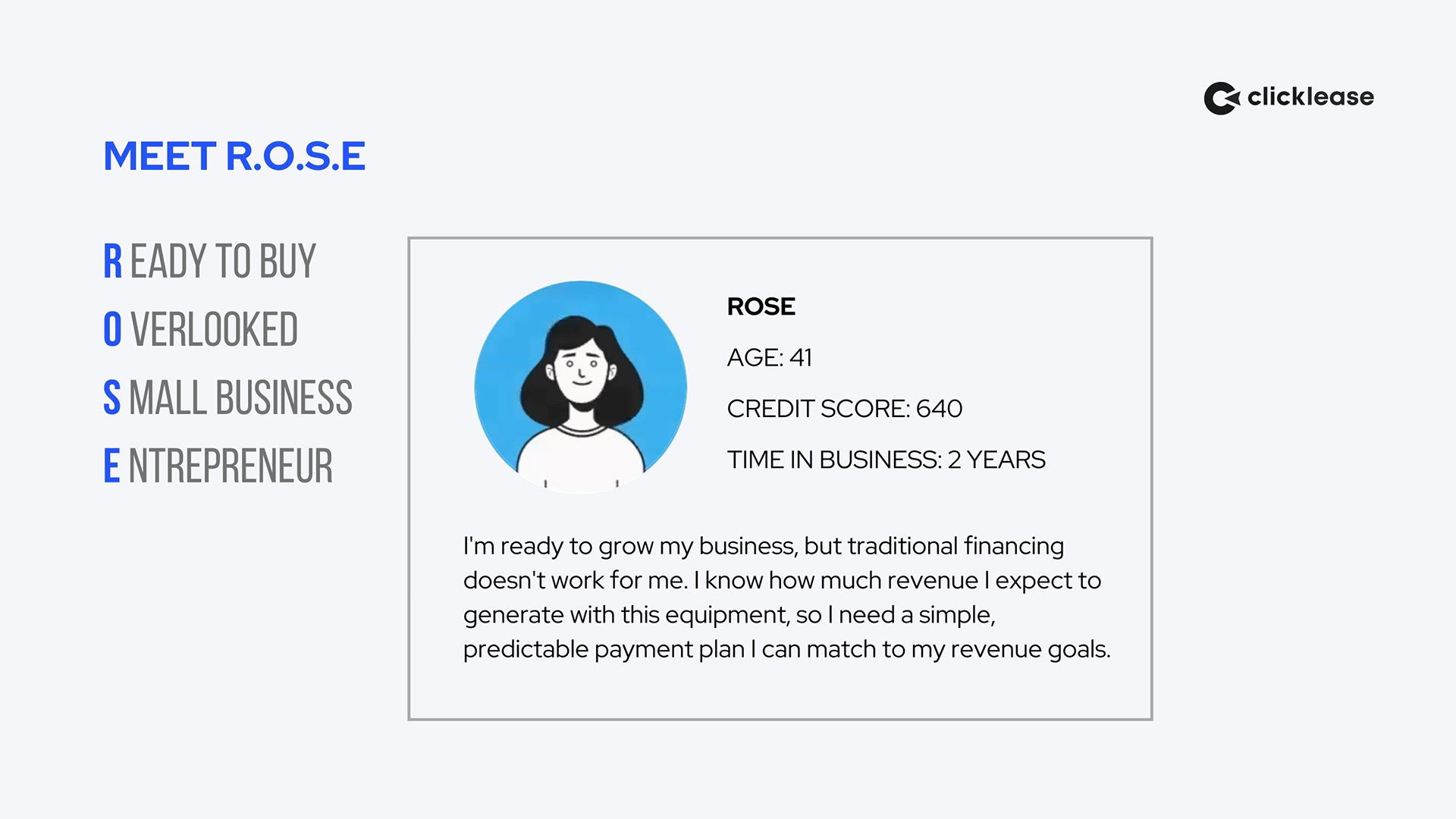
Task: Click the "CREDIT SCORE: 640" line
Action: (x=845, y=409)
